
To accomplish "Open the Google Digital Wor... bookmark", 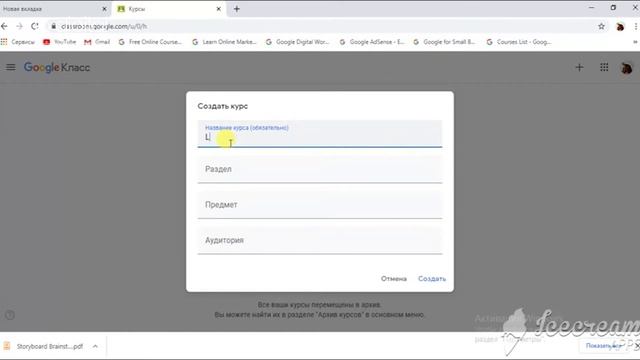I will click(x=297, y=42).
